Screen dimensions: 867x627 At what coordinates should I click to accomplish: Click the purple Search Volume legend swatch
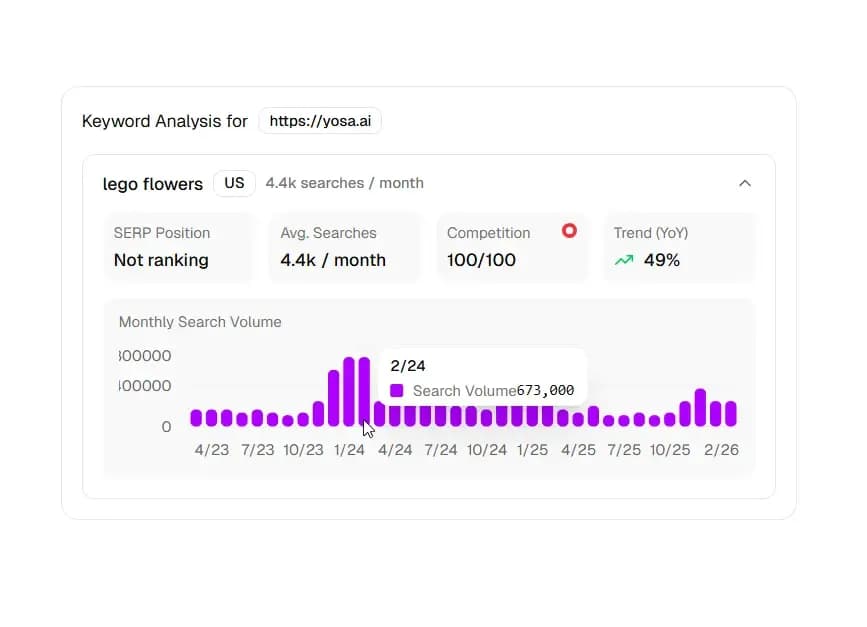(x=396, y=390)
